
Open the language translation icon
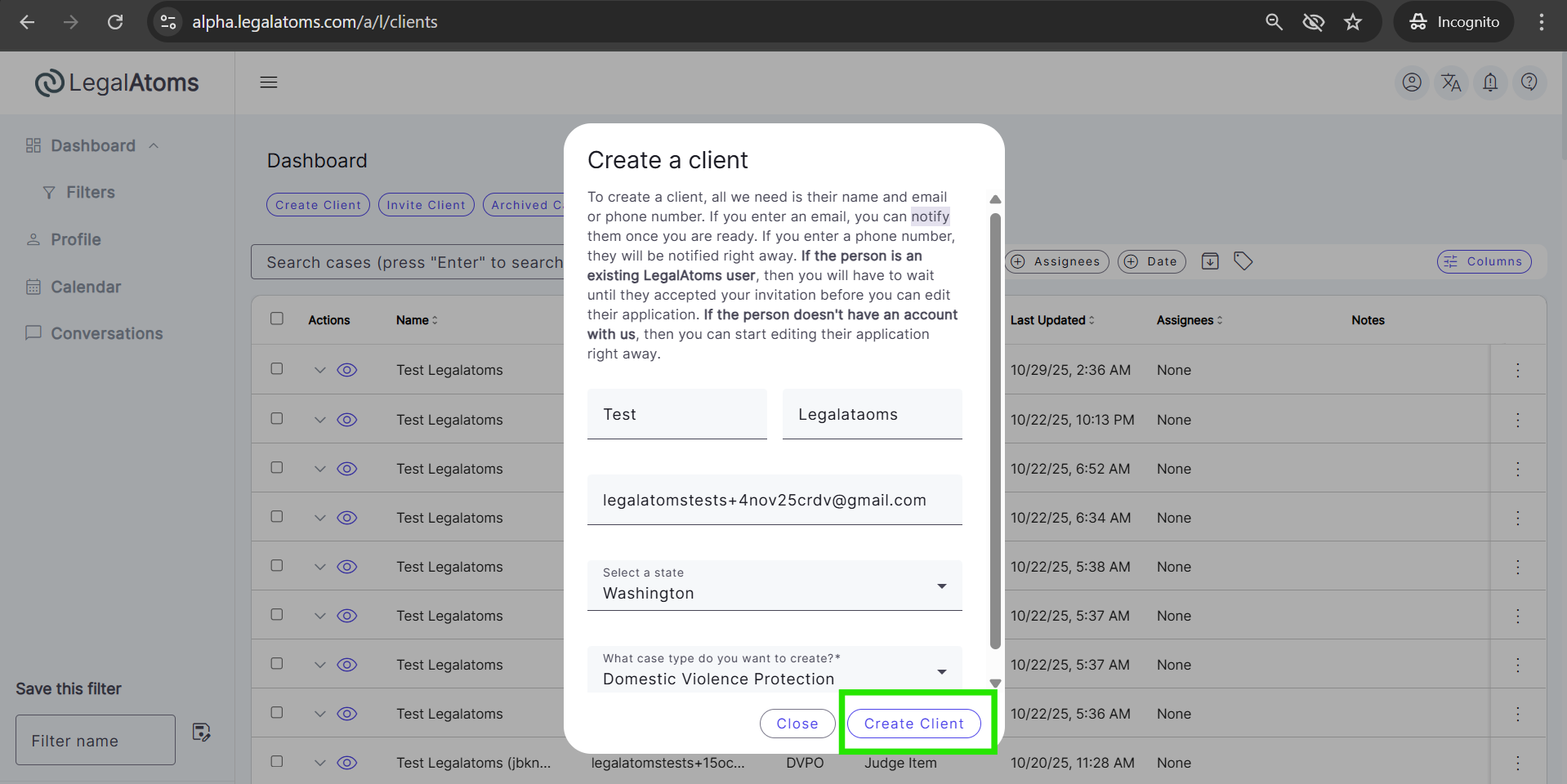(x=1450, y=82)
